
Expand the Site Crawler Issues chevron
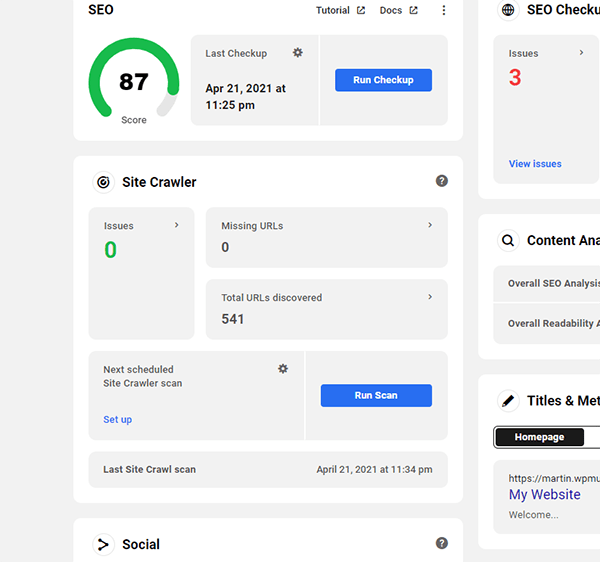click(x=177, y=225)
